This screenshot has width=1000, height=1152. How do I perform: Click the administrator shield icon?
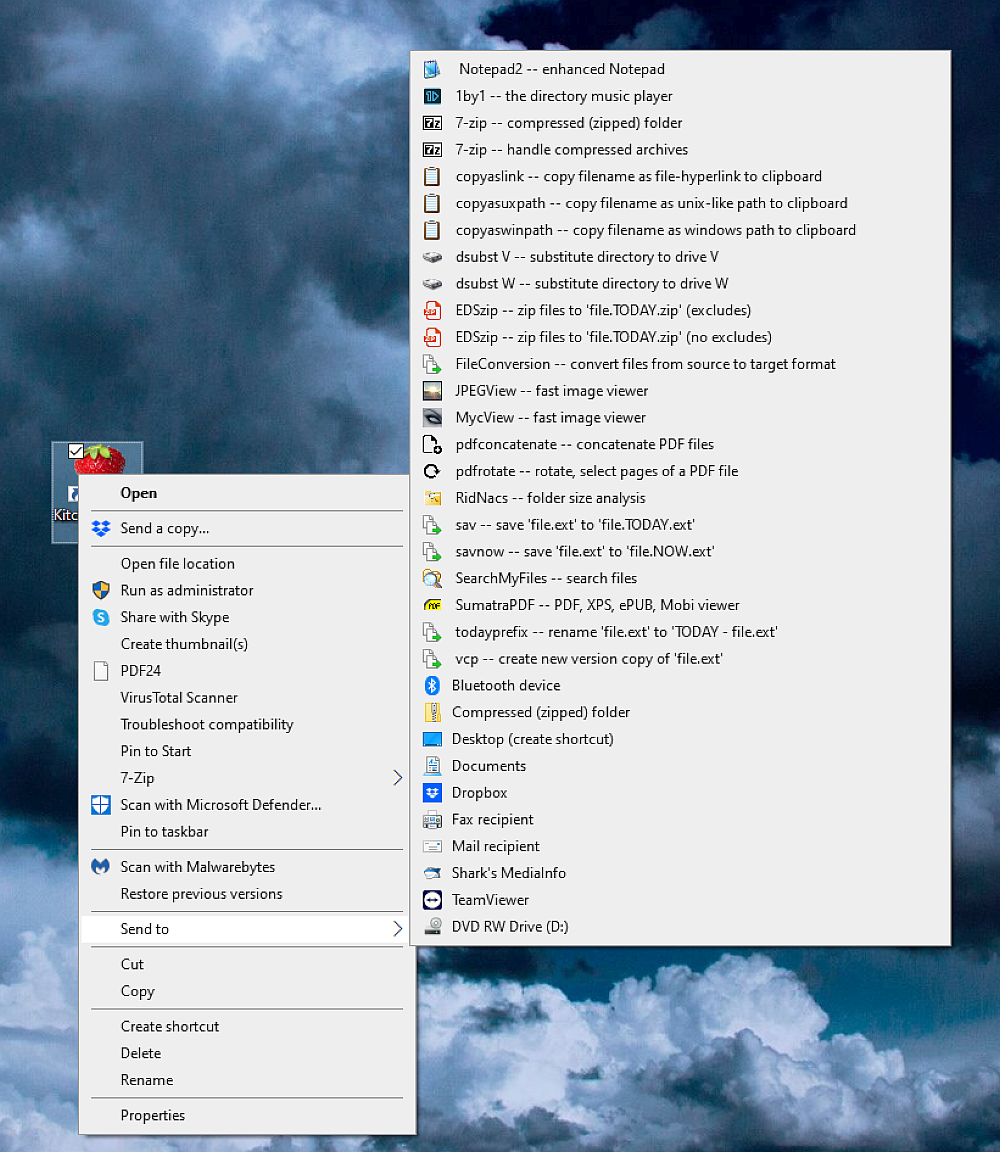101,591
